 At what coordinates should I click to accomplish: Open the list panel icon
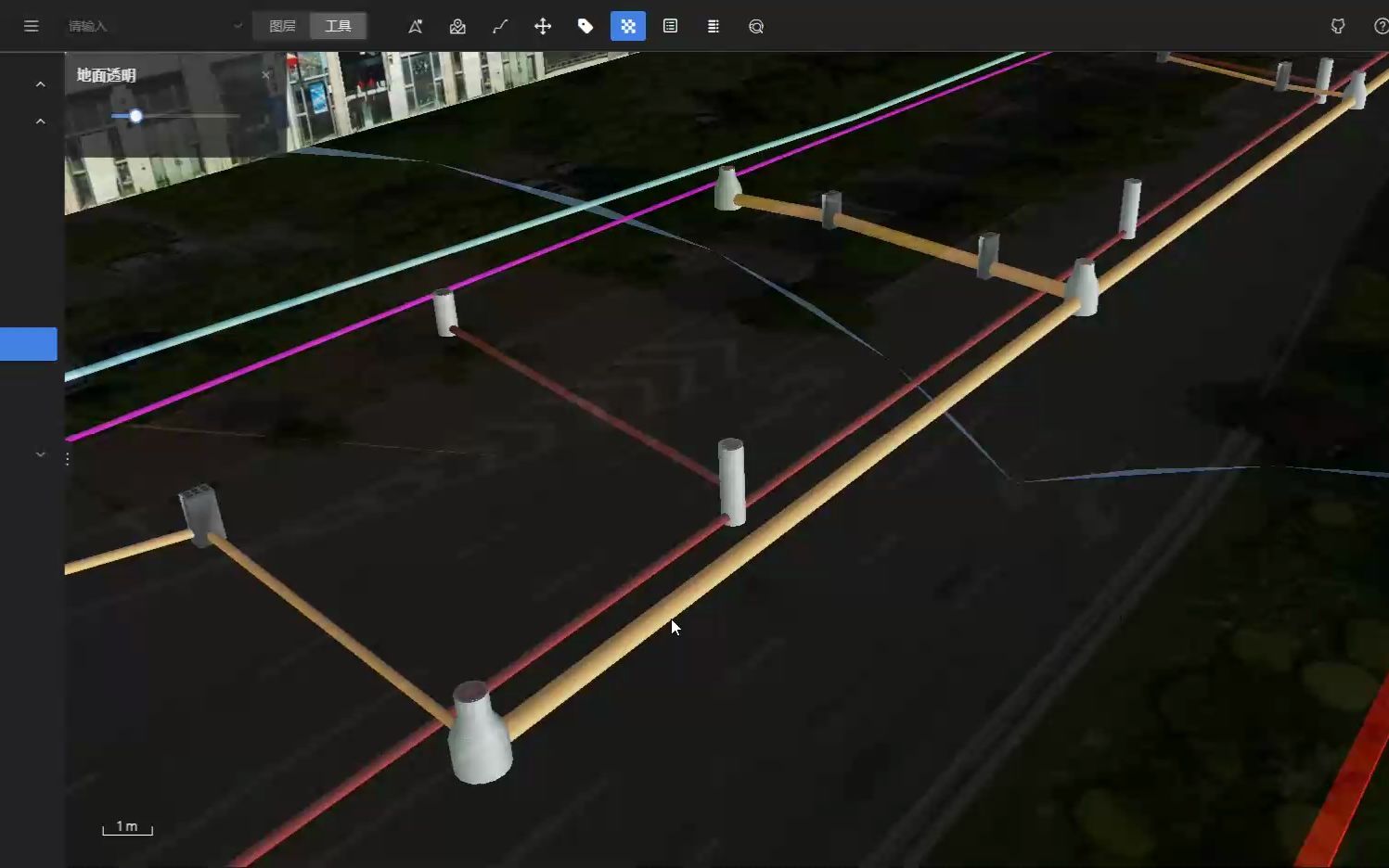click(671, 26)
